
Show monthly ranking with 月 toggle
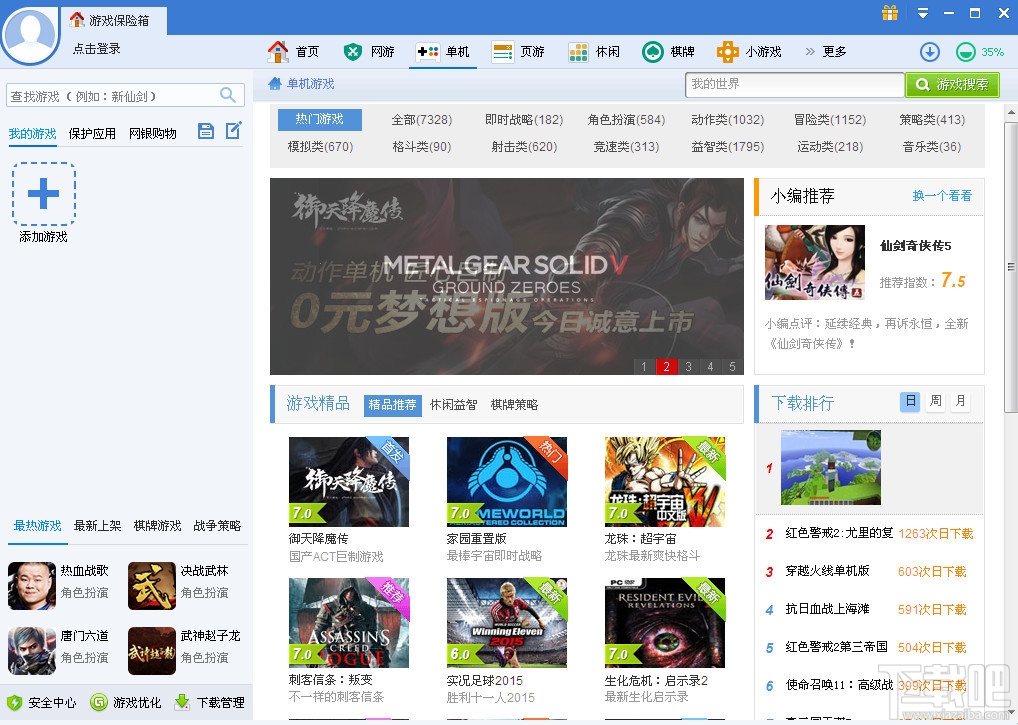pyautogui.click(x=960, y=401)
